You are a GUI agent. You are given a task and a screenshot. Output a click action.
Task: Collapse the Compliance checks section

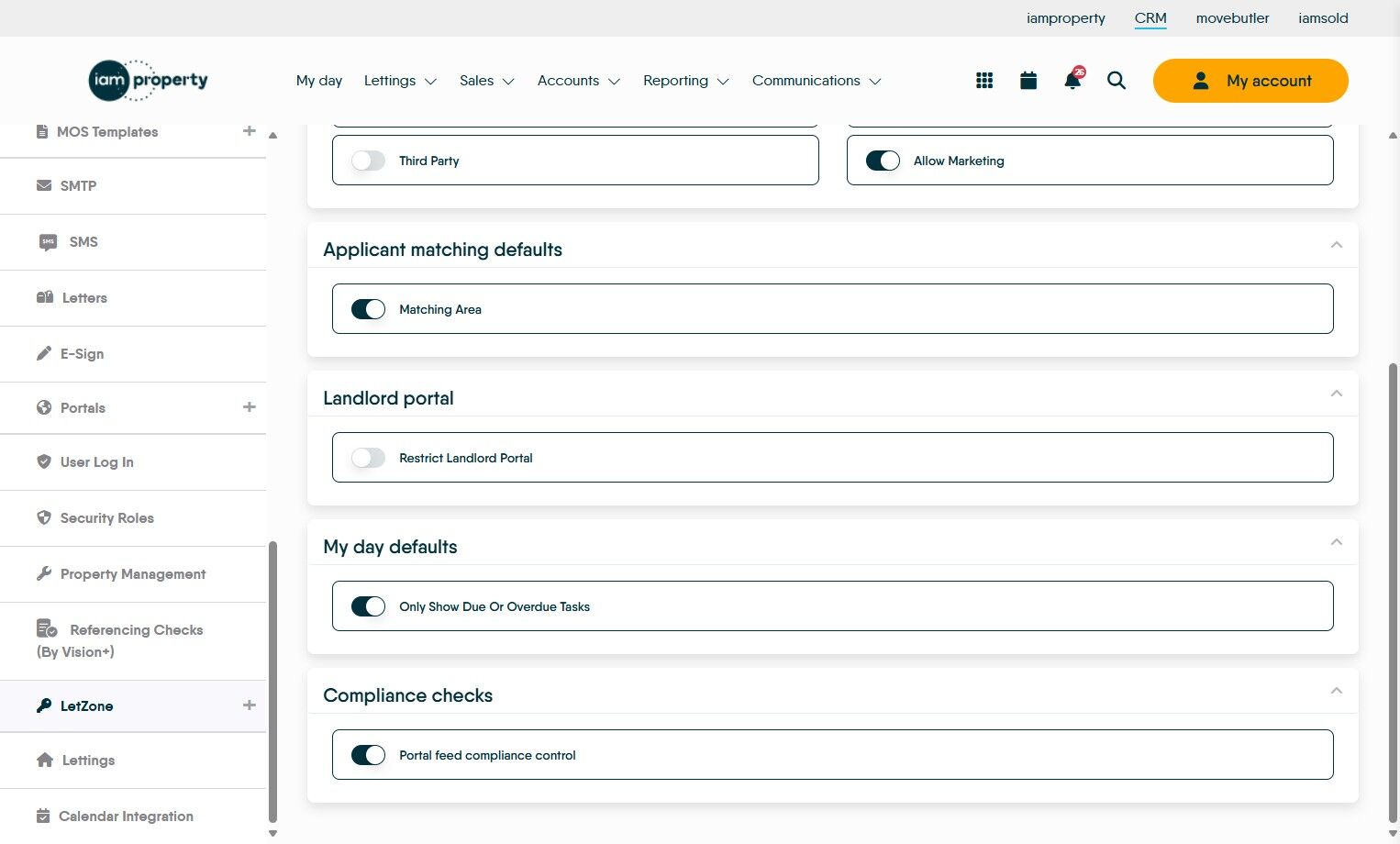coord(1337,691)
